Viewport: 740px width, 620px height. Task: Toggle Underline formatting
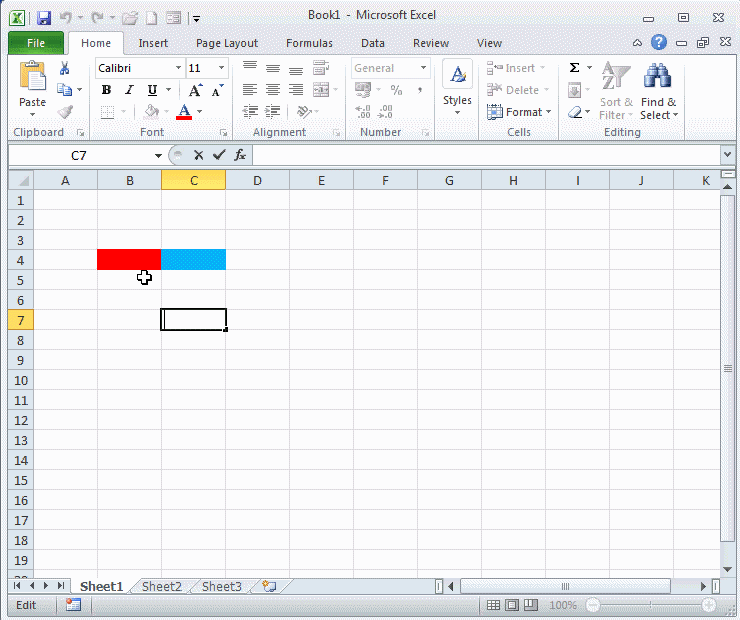pos(152,90)
